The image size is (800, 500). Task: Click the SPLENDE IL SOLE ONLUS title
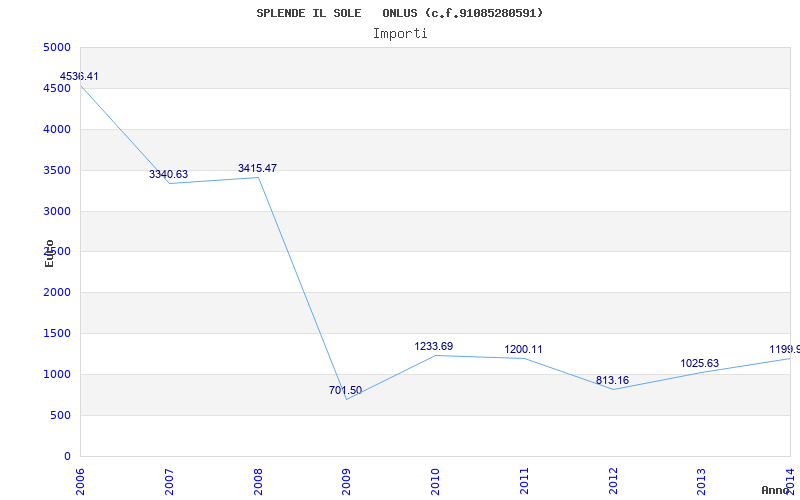click(400, 13)
